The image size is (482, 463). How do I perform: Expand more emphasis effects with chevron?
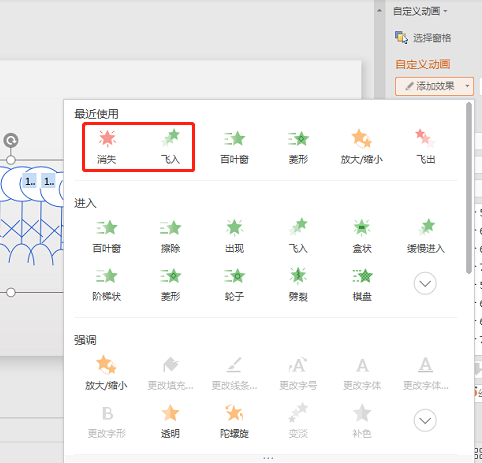(425, 420)
